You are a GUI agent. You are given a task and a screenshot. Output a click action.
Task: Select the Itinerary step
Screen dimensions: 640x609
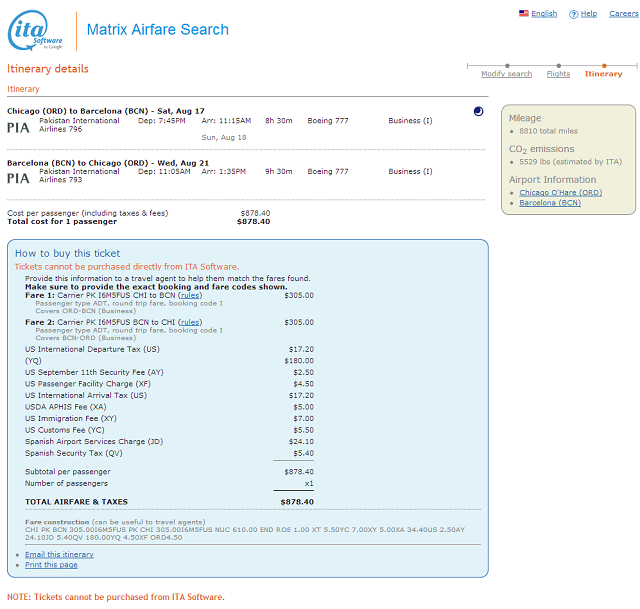(x=603, y=73)
